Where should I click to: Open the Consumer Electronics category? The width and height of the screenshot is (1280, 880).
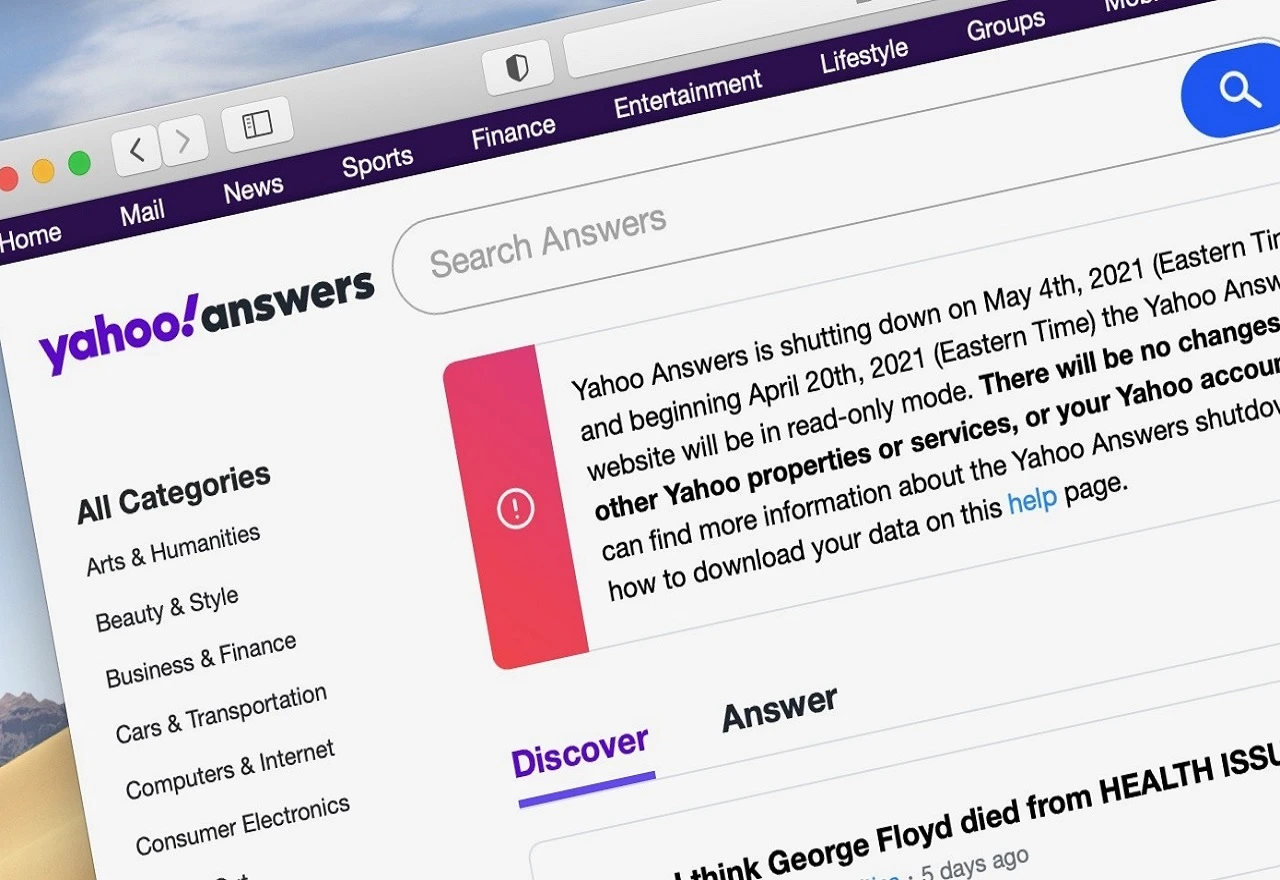tap(243, 826)
